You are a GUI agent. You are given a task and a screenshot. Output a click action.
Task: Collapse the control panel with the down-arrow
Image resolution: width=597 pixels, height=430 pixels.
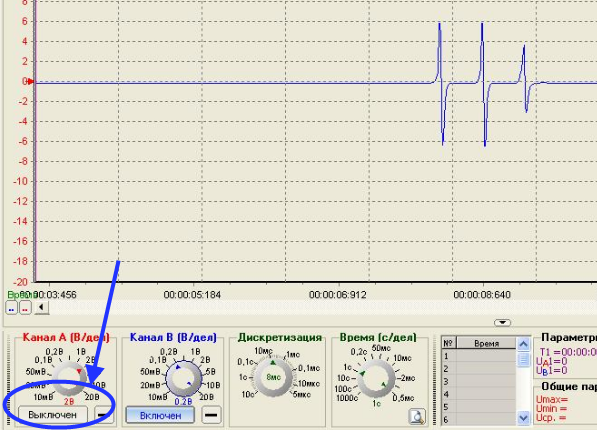502,323
